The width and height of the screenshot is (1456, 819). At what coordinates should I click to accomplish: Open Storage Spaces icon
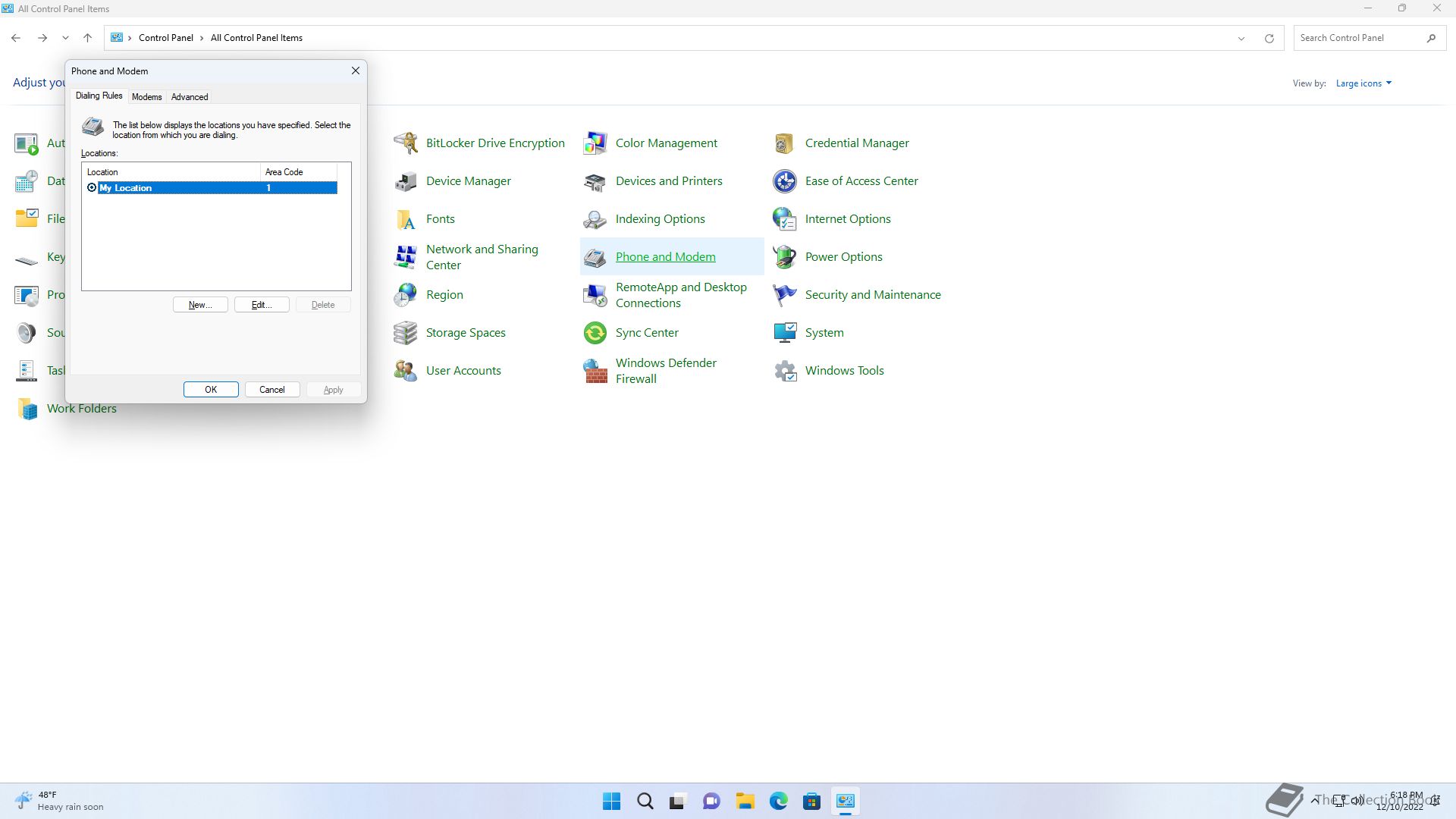406,332
